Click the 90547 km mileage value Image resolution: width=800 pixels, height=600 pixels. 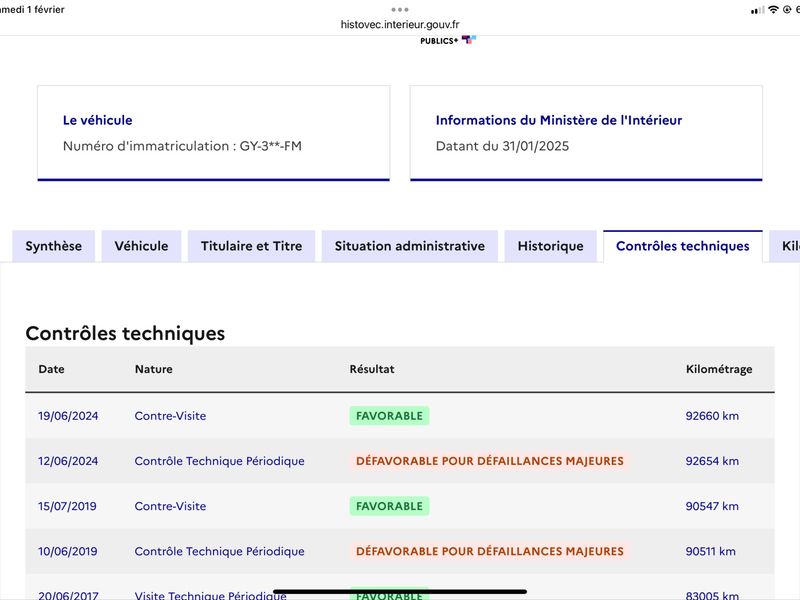point(712,506)
